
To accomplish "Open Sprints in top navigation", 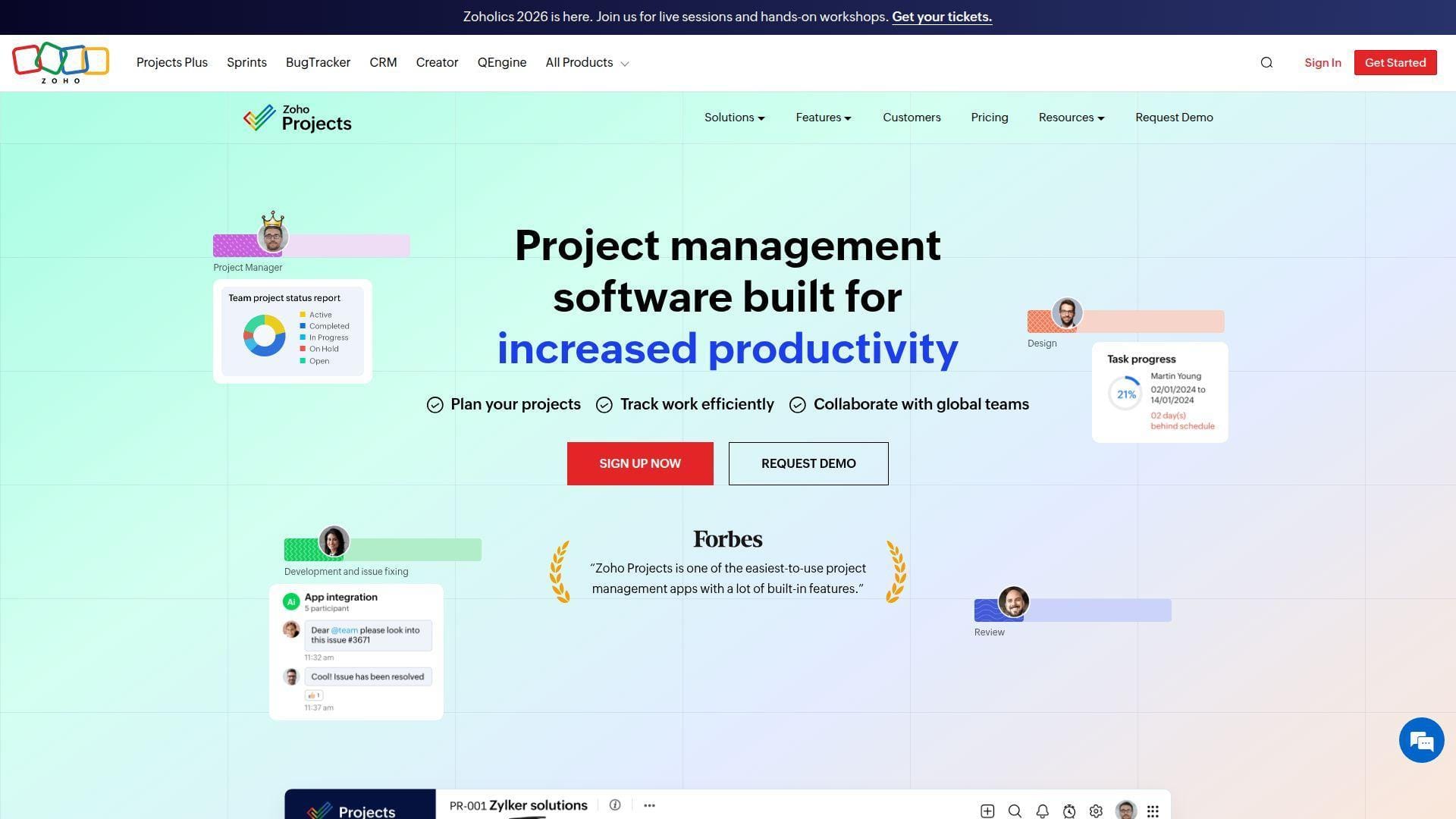I will 246,63.
